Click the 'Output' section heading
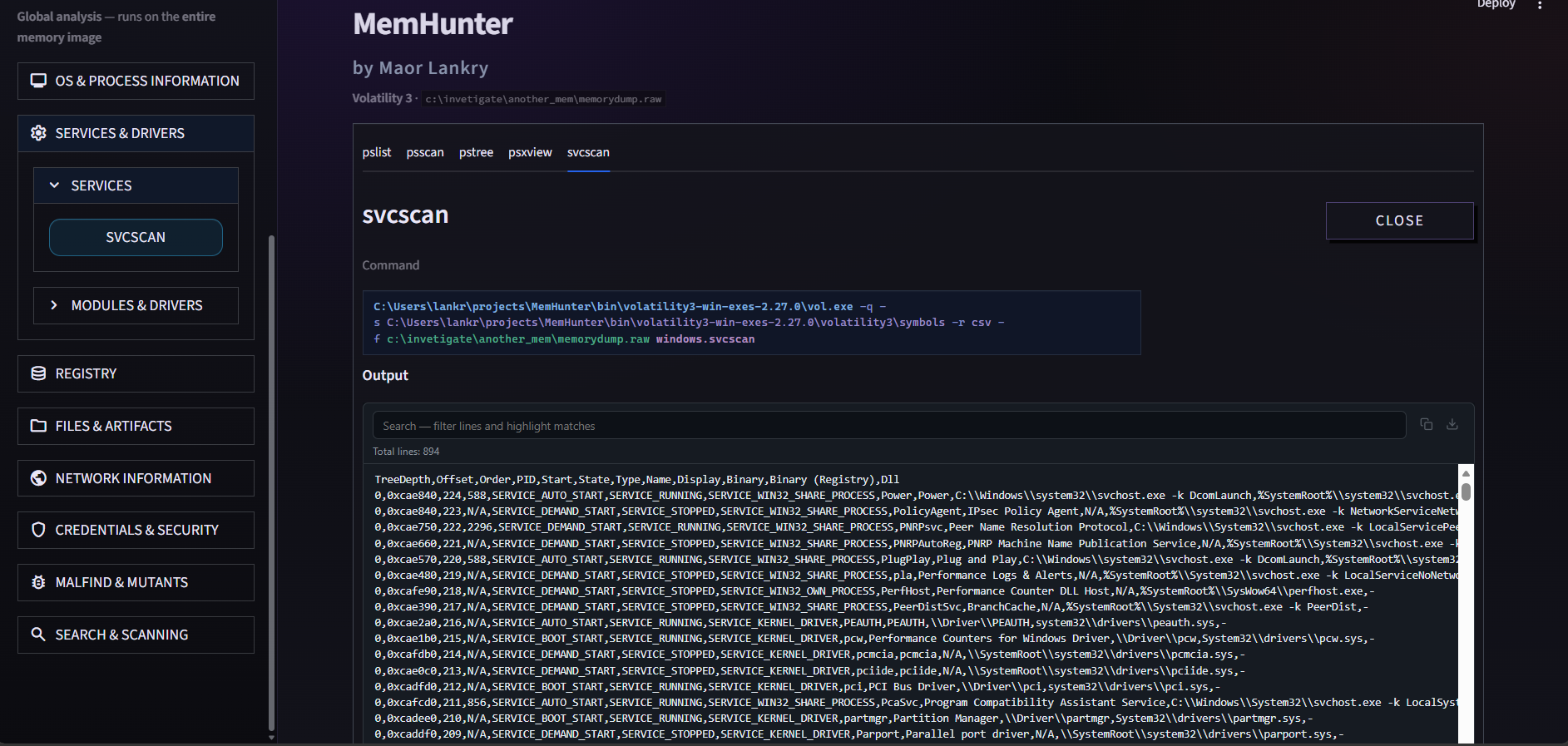 pyautogui.click(x=385, y=375)
